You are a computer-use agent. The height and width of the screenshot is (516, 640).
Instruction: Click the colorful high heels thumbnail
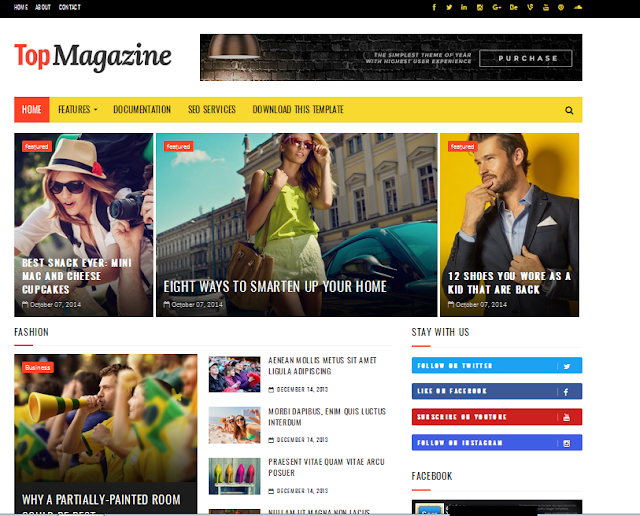[234, 476]
